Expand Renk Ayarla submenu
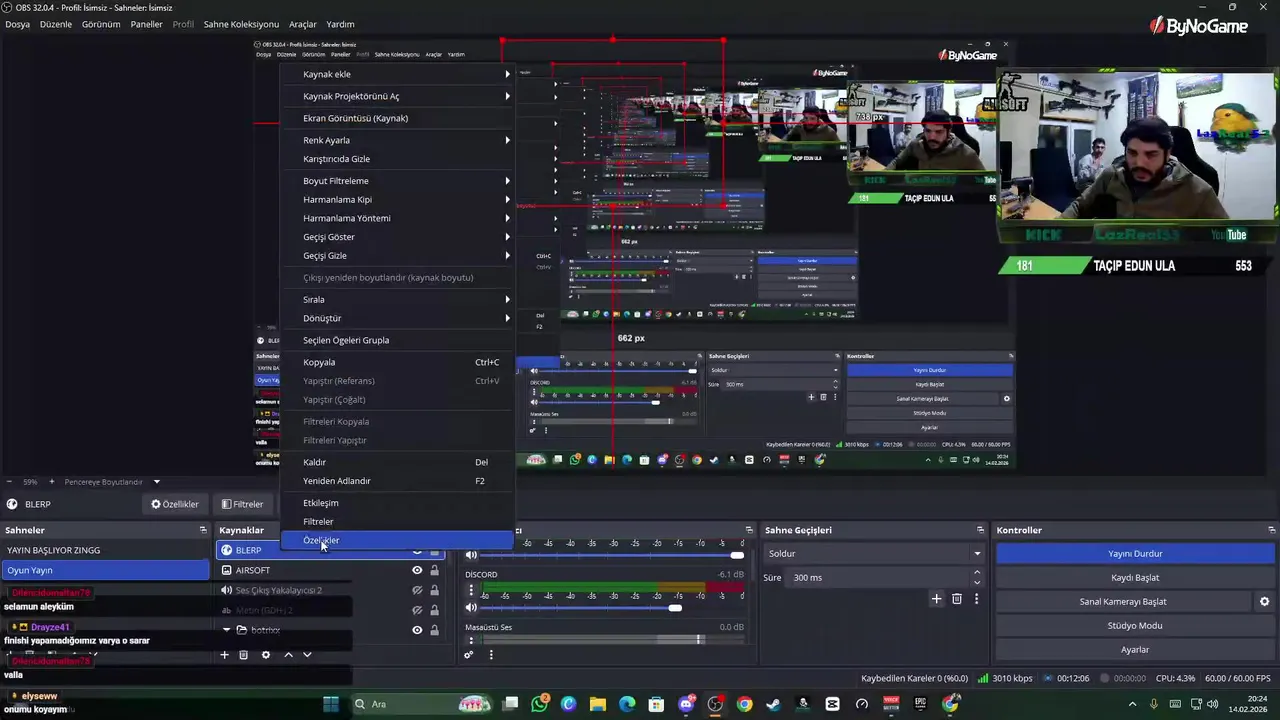Image resolution: width=1280 pixels, height=720 pixels. 398,140
